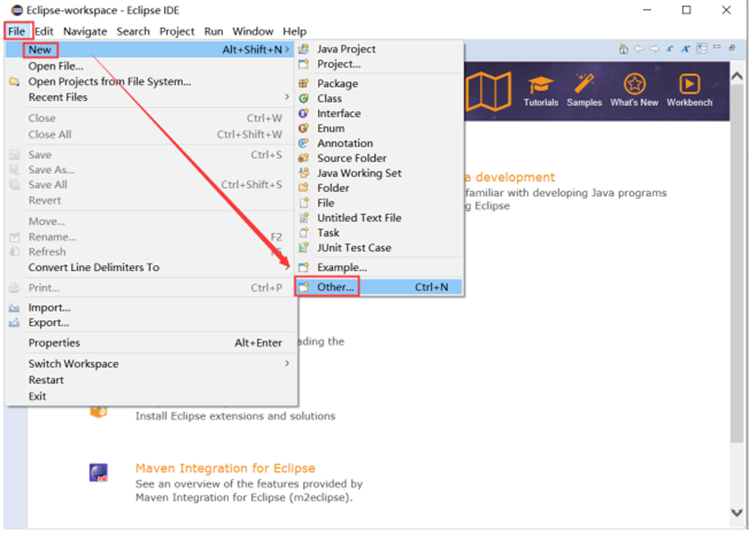
Task: Click the Java Project icon in New submenu
Action: pos(304,49)
